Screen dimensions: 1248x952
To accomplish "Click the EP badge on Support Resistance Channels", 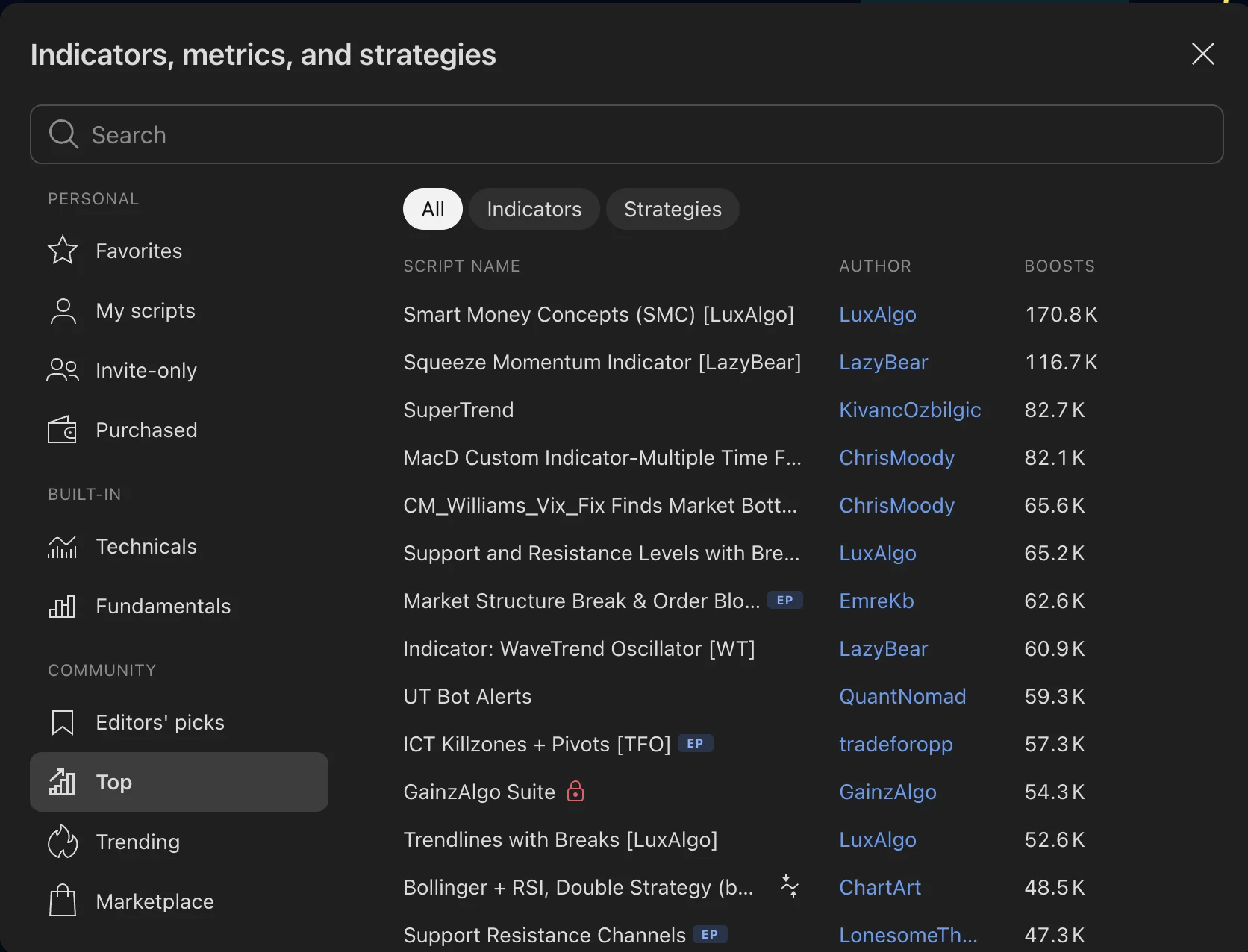I will point(711,934).
